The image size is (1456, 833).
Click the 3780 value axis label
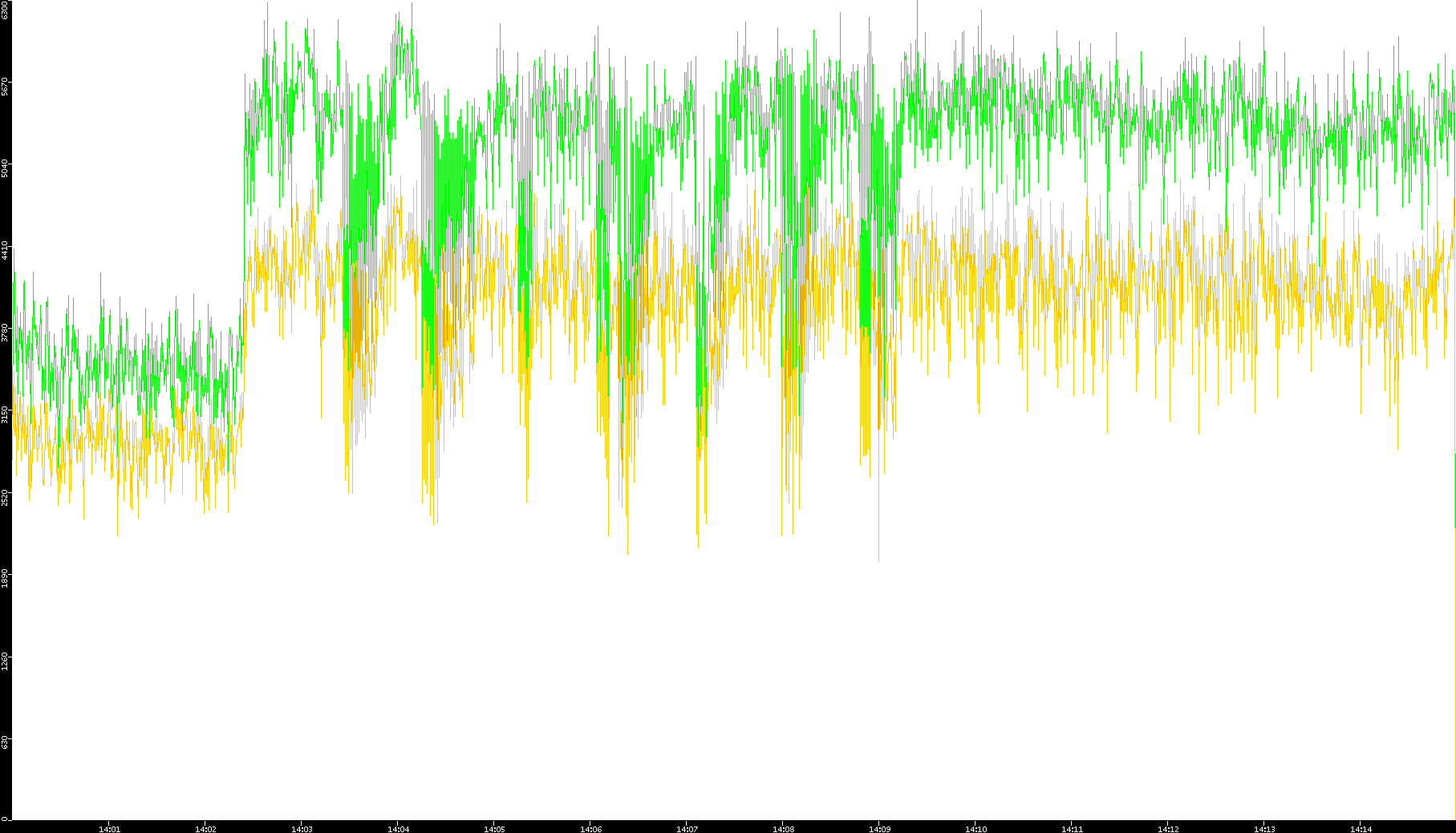pyautogui.click(x=5, y=332)
